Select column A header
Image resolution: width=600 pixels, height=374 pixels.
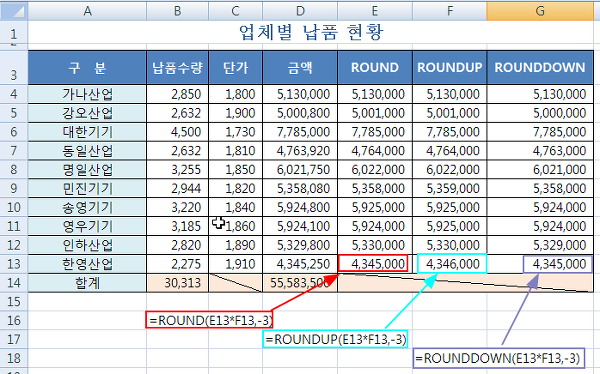[87, 11]
